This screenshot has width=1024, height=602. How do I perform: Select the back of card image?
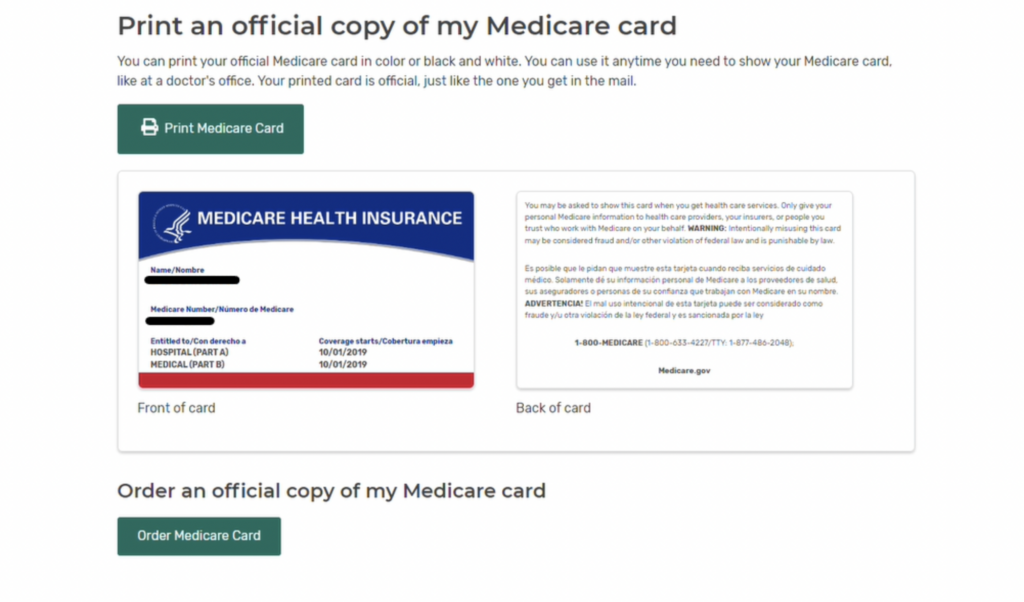tap(684, 290)
